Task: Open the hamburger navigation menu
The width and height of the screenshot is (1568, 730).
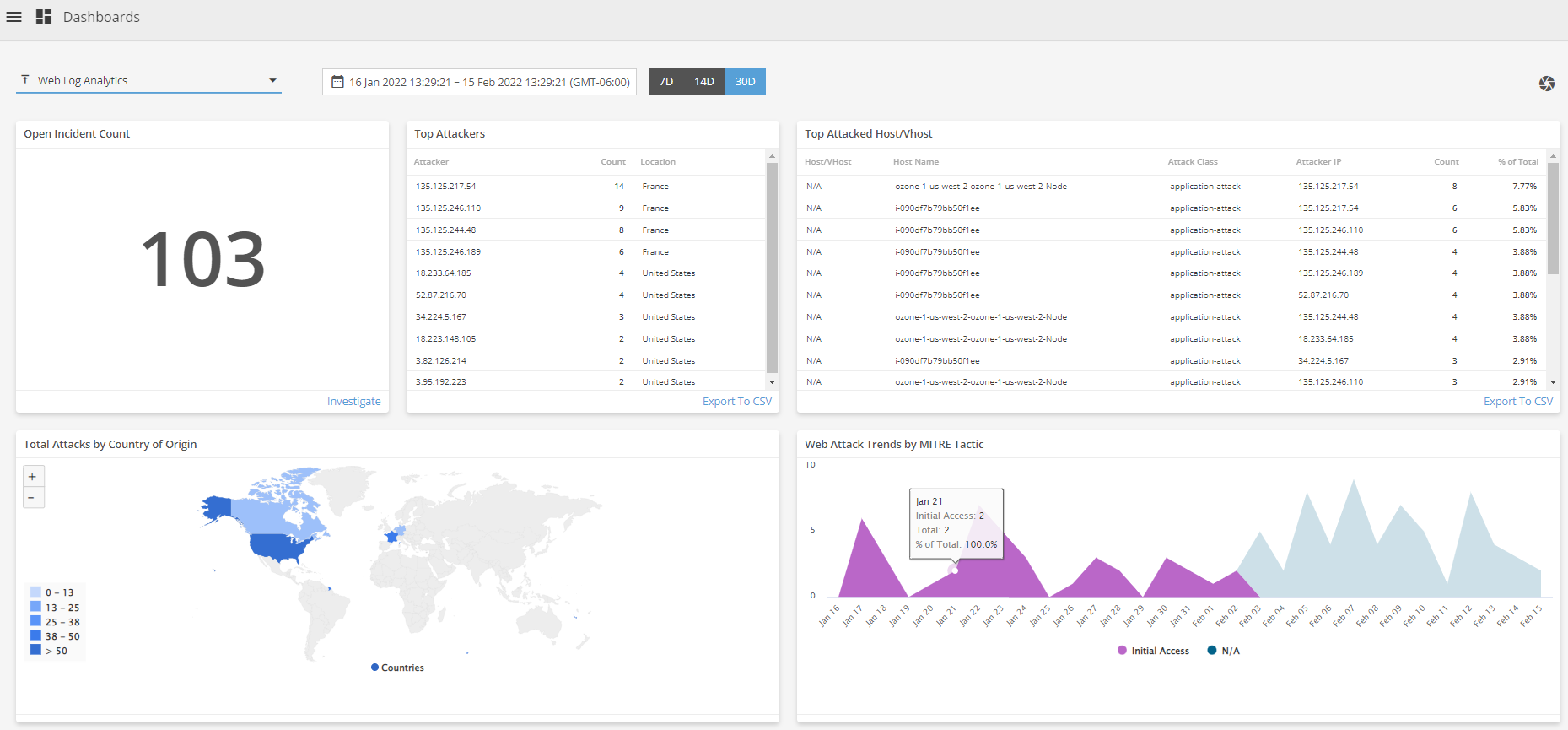Action: click(x=13, y=17)
